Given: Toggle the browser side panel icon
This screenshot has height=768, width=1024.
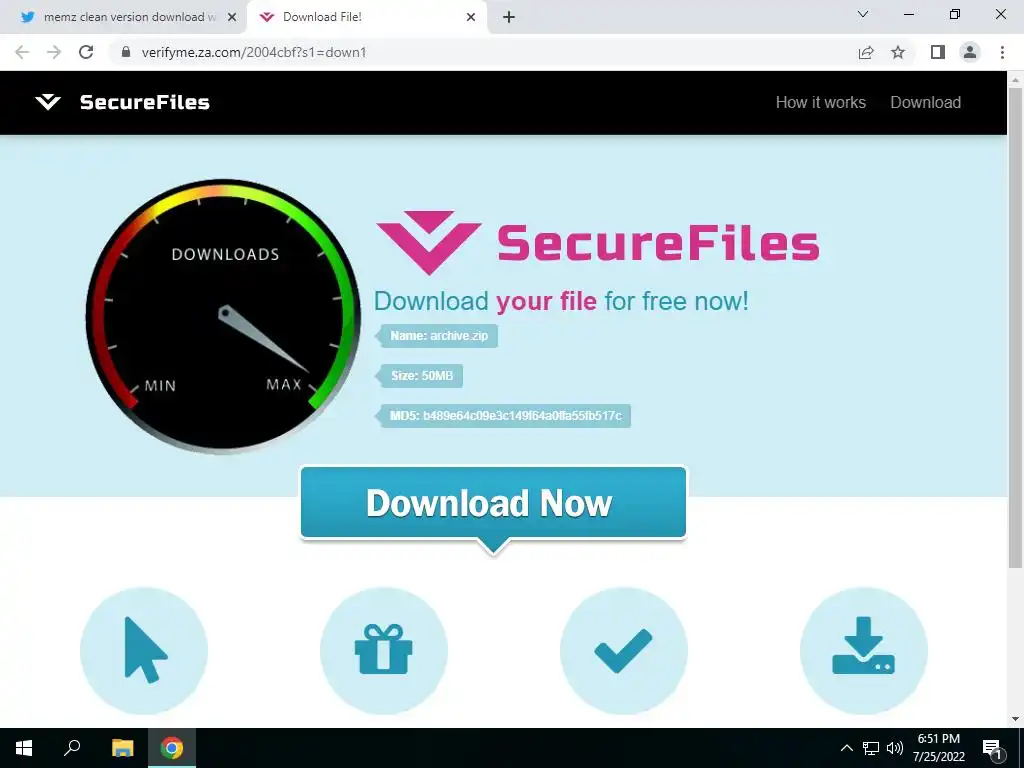Looking at the screenshot, I should [x=938, y=52].
